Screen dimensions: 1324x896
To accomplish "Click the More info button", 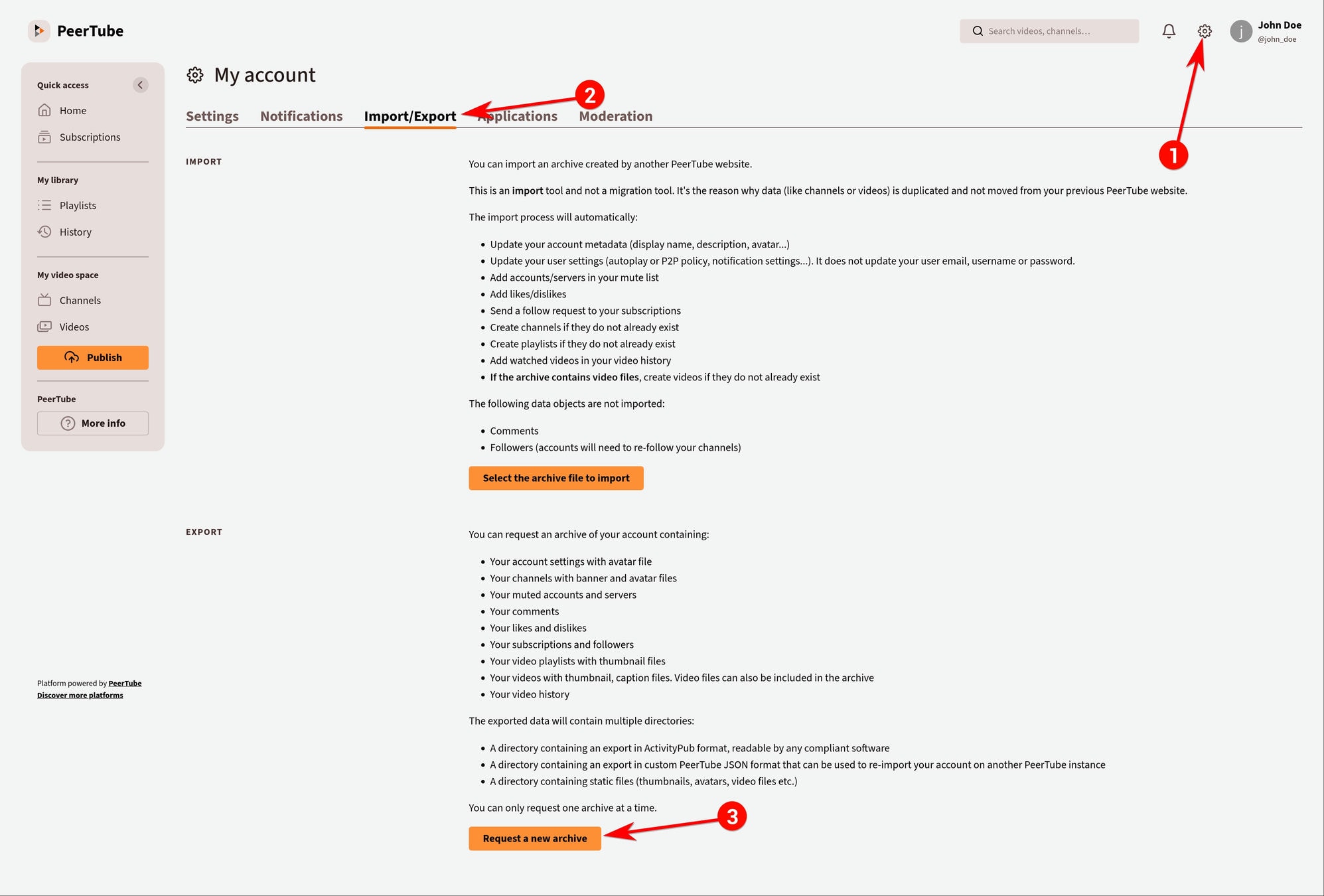I will 93,423.
